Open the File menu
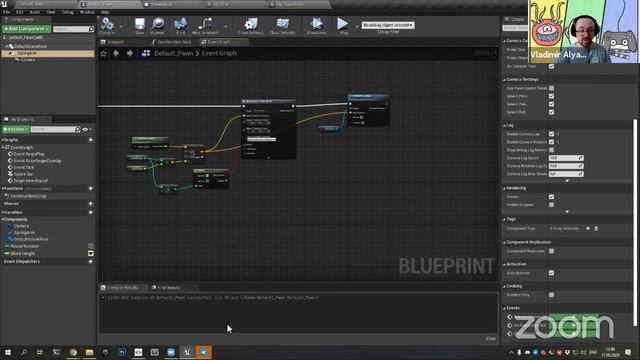640x360 pixels. [x=7, y=12]
